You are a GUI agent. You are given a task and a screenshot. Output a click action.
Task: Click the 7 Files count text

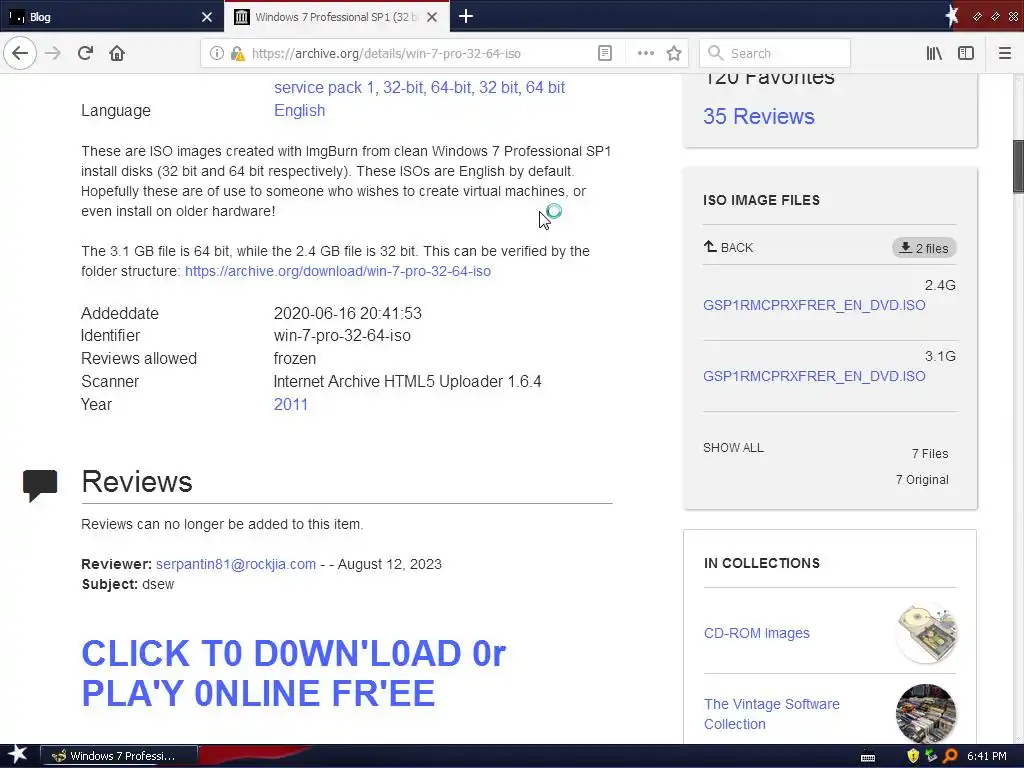point(930,454)
